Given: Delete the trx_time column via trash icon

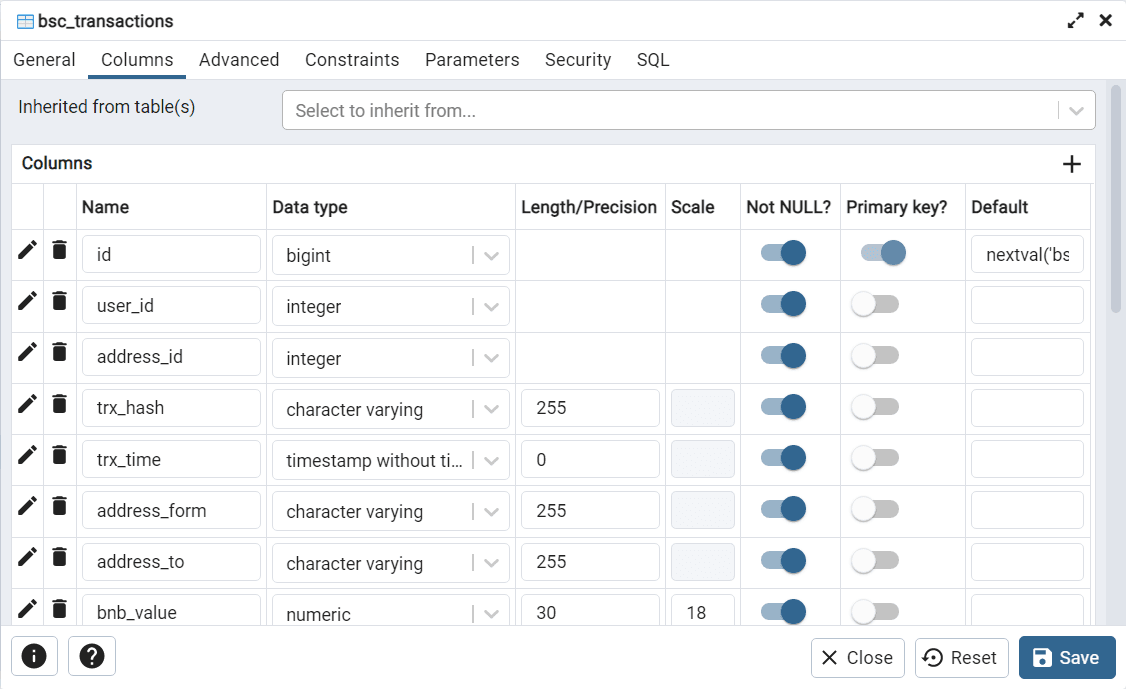Looking at the screenshot, I should point(60,455).
